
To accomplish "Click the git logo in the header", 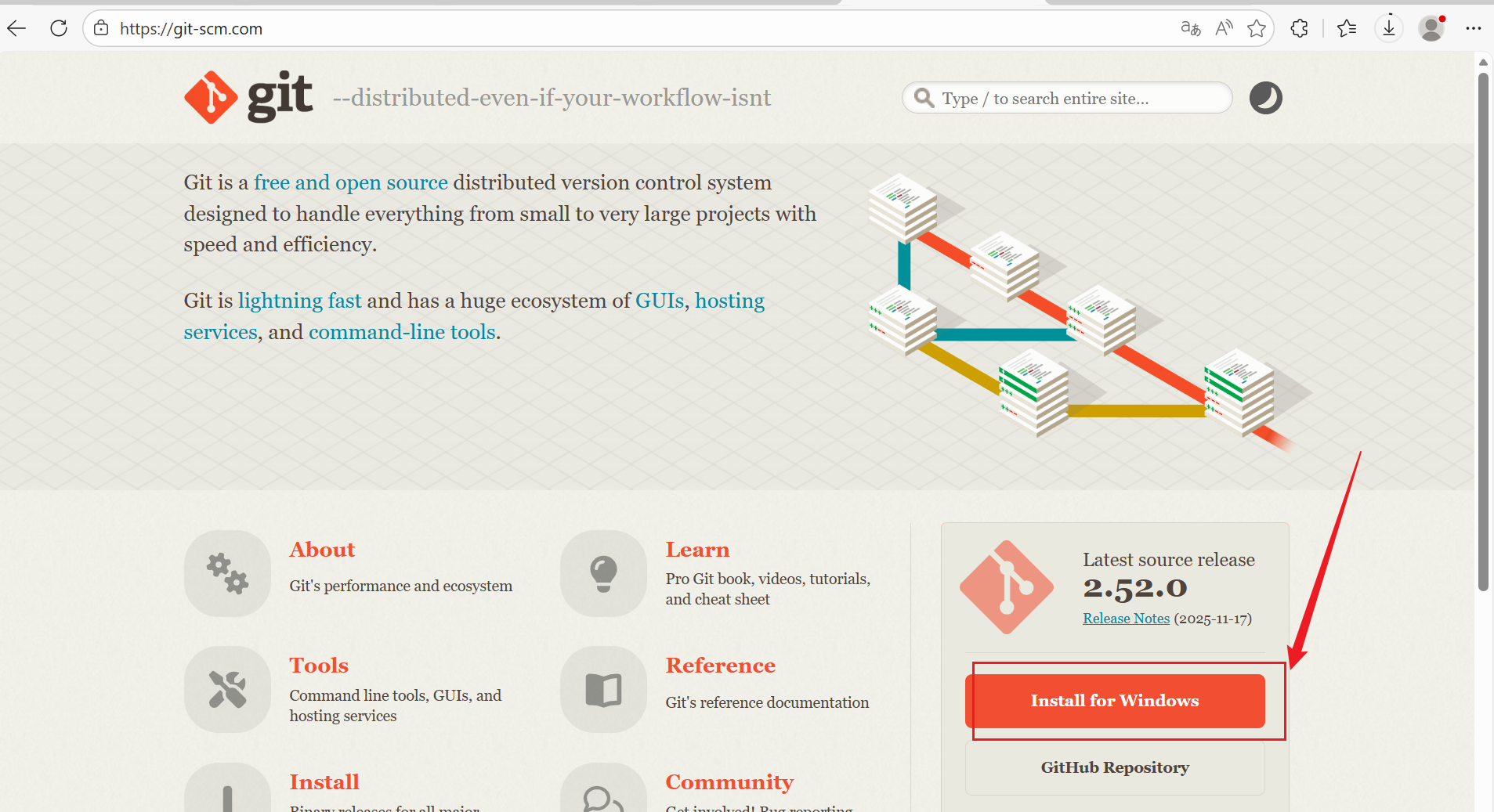I will coord(248,97).
